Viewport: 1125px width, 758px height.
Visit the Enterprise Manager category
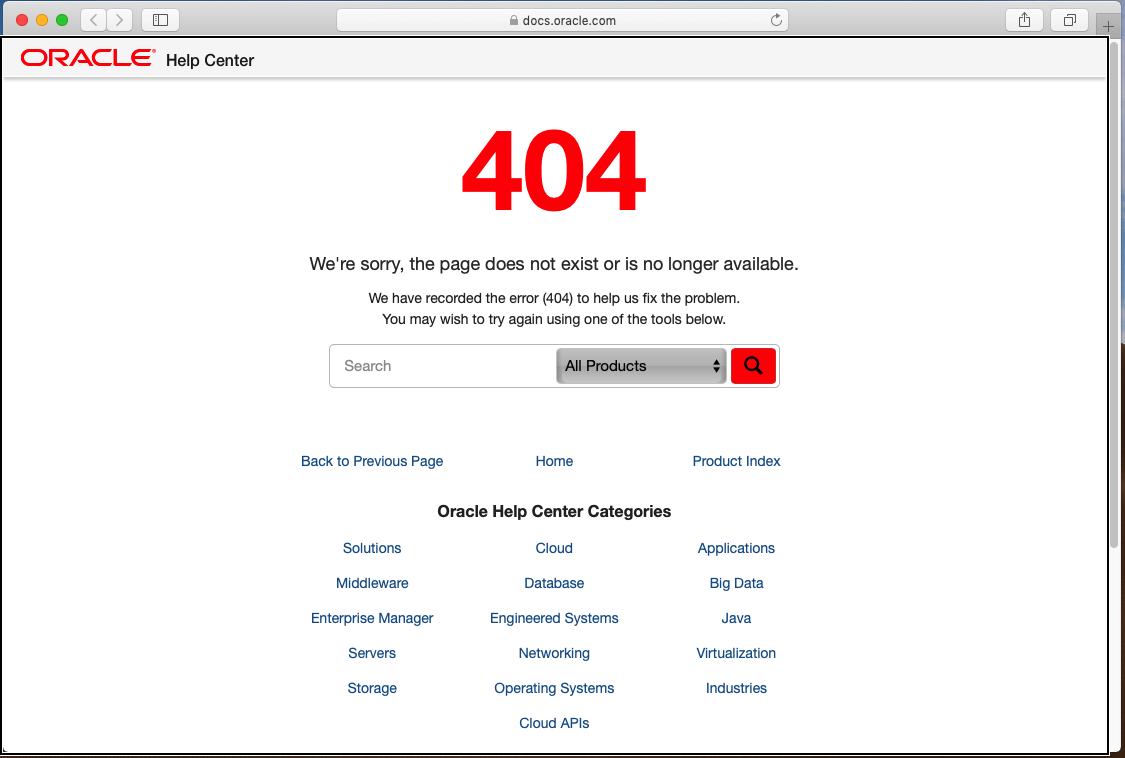coord(372,618)
